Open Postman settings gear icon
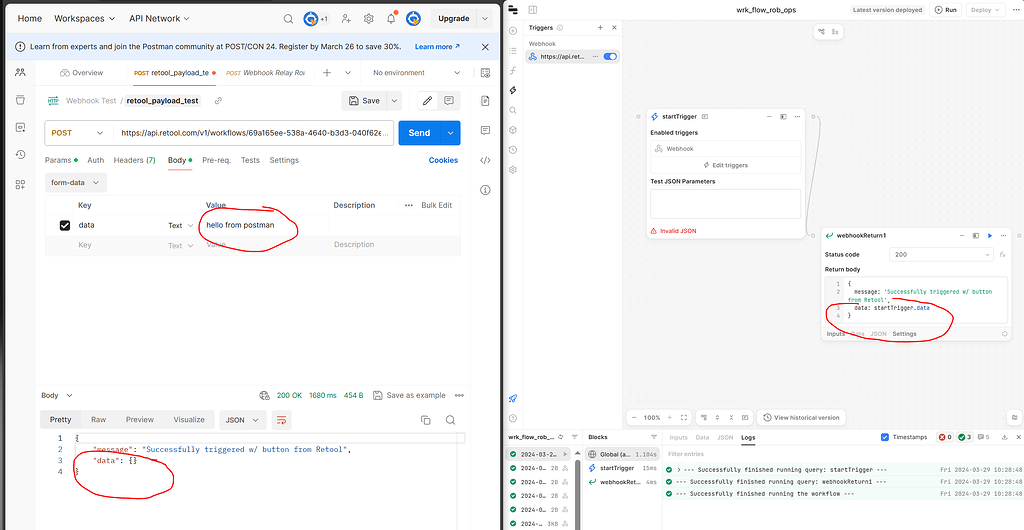Screen dimensions: 1024x530 pyautogui.click(x=368, y=18)
